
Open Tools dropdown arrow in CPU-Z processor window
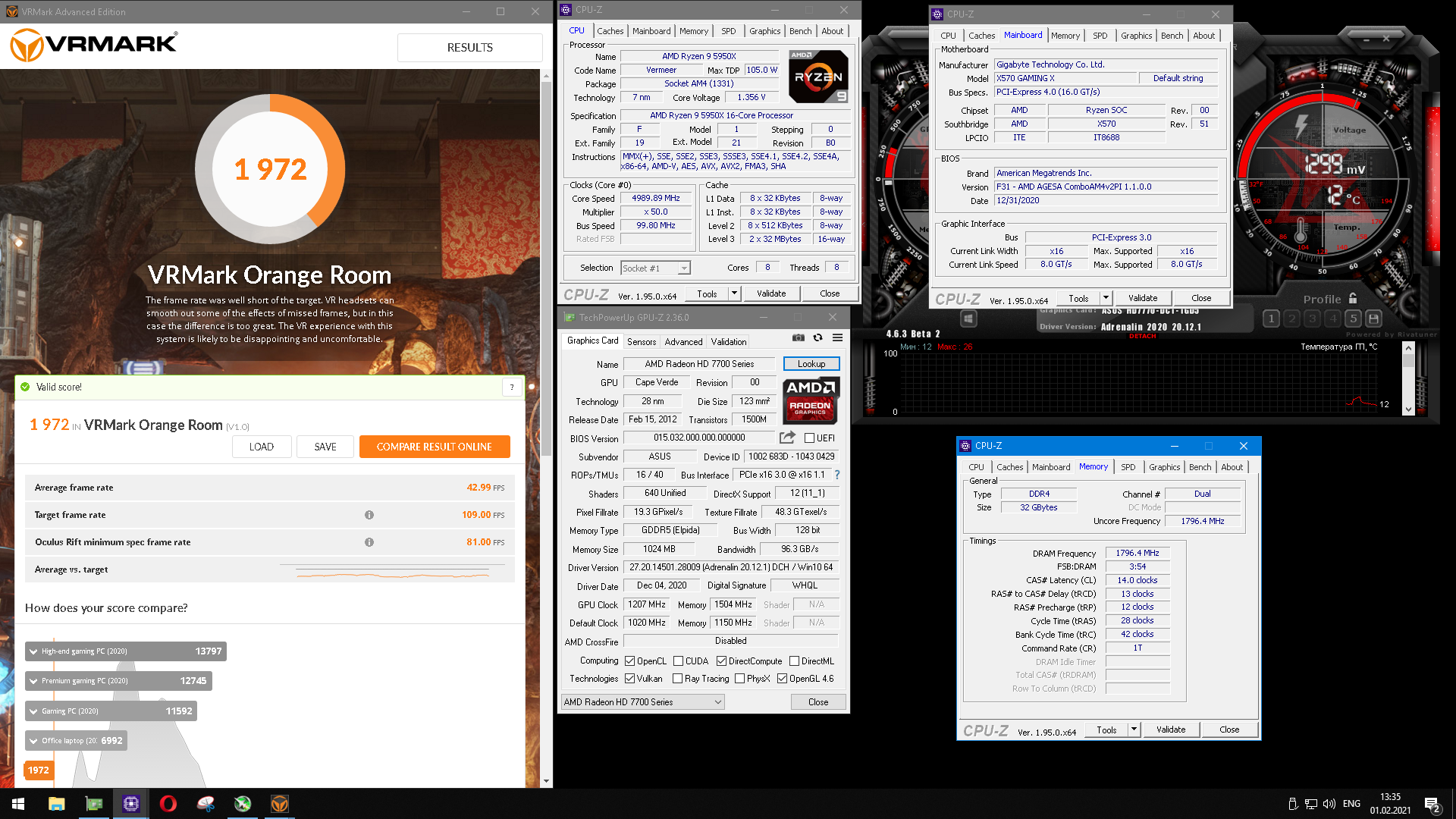point(734,293)
